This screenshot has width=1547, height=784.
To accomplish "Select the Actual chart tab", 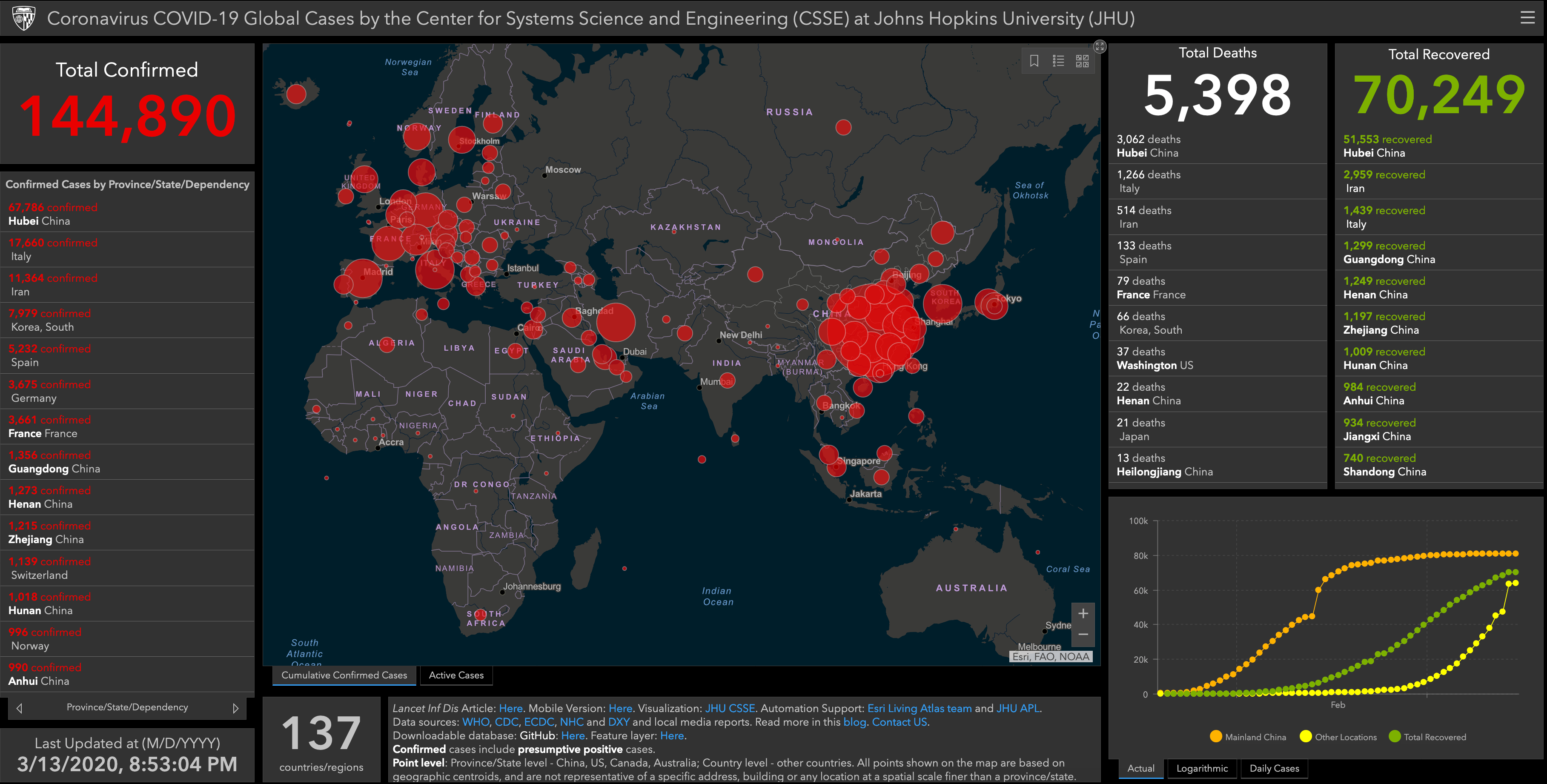I will 1141,768.
